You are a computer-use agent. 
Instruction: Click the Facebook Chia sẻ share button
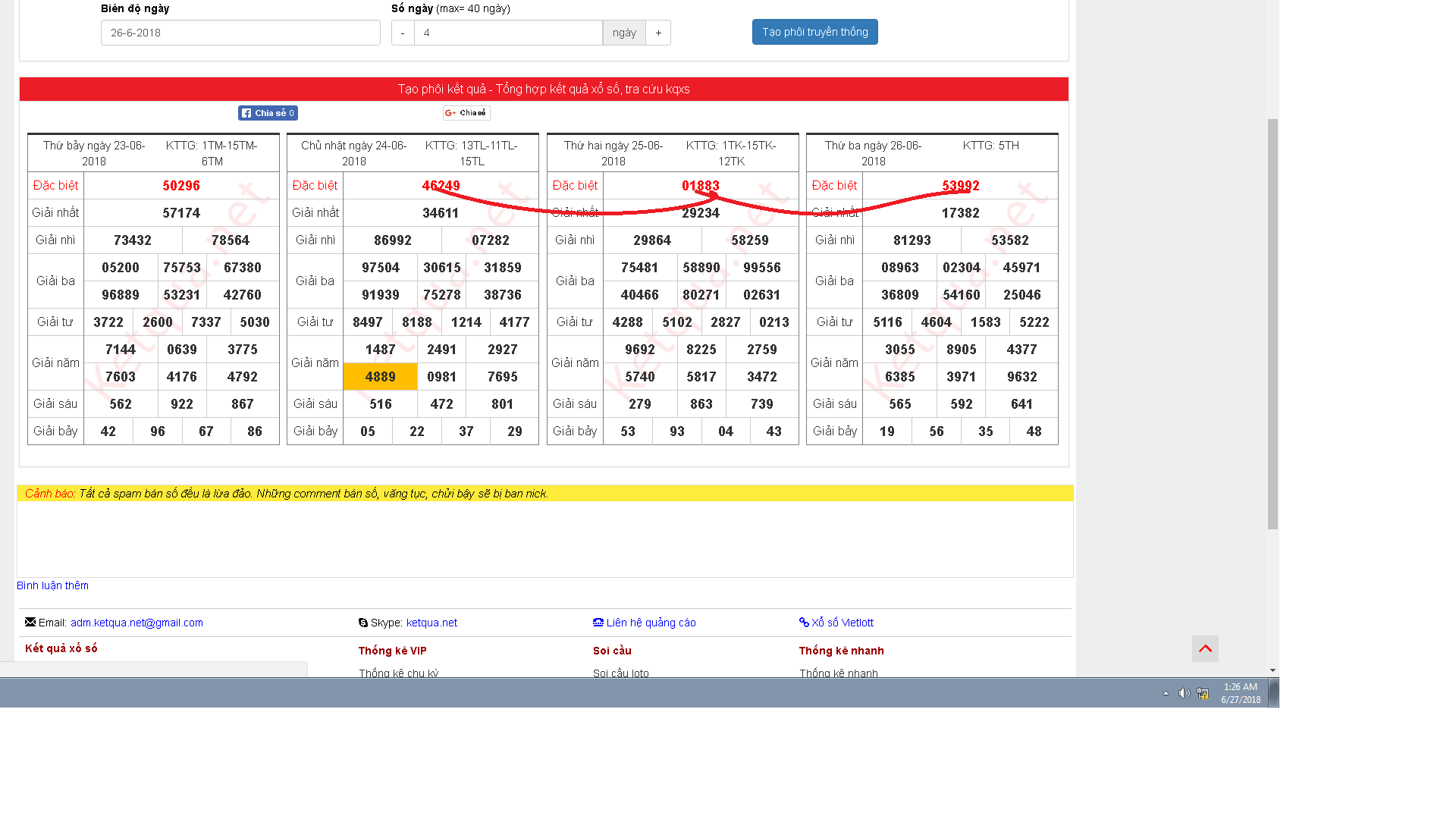tap(268, 113)
